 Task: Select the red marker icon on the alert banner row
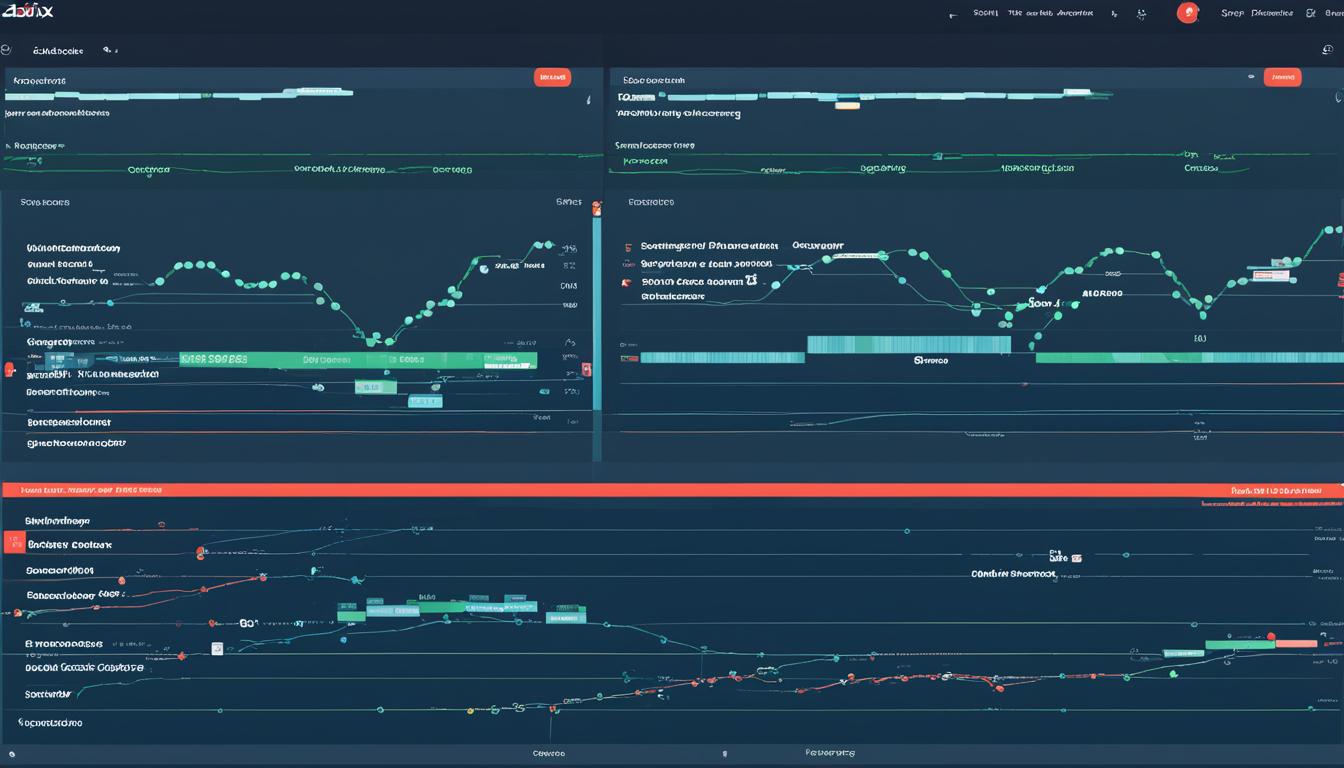click(x=14, y=543)
